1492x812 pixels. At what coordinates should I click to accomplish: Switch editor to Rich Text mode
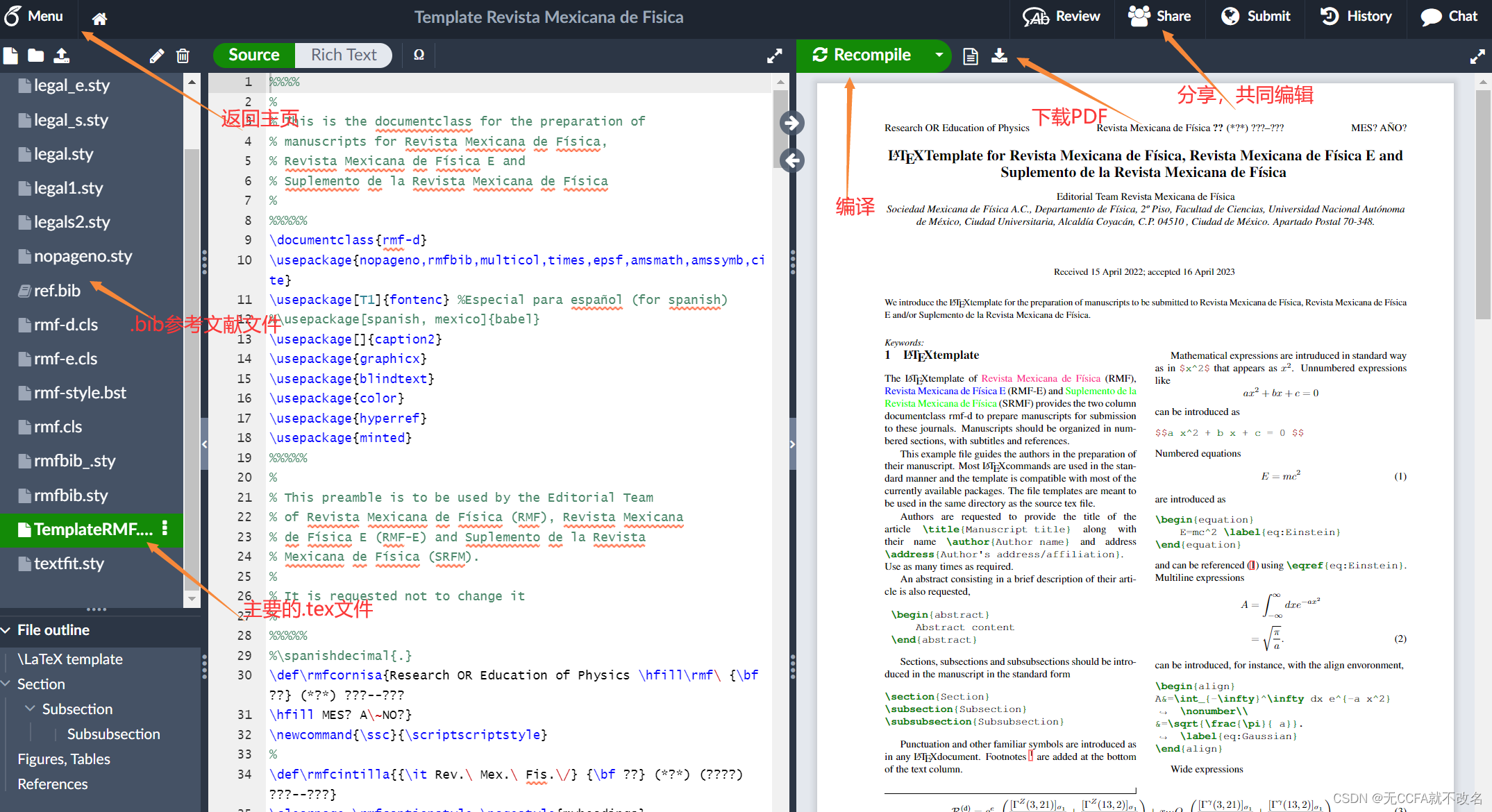click(343, 55)
